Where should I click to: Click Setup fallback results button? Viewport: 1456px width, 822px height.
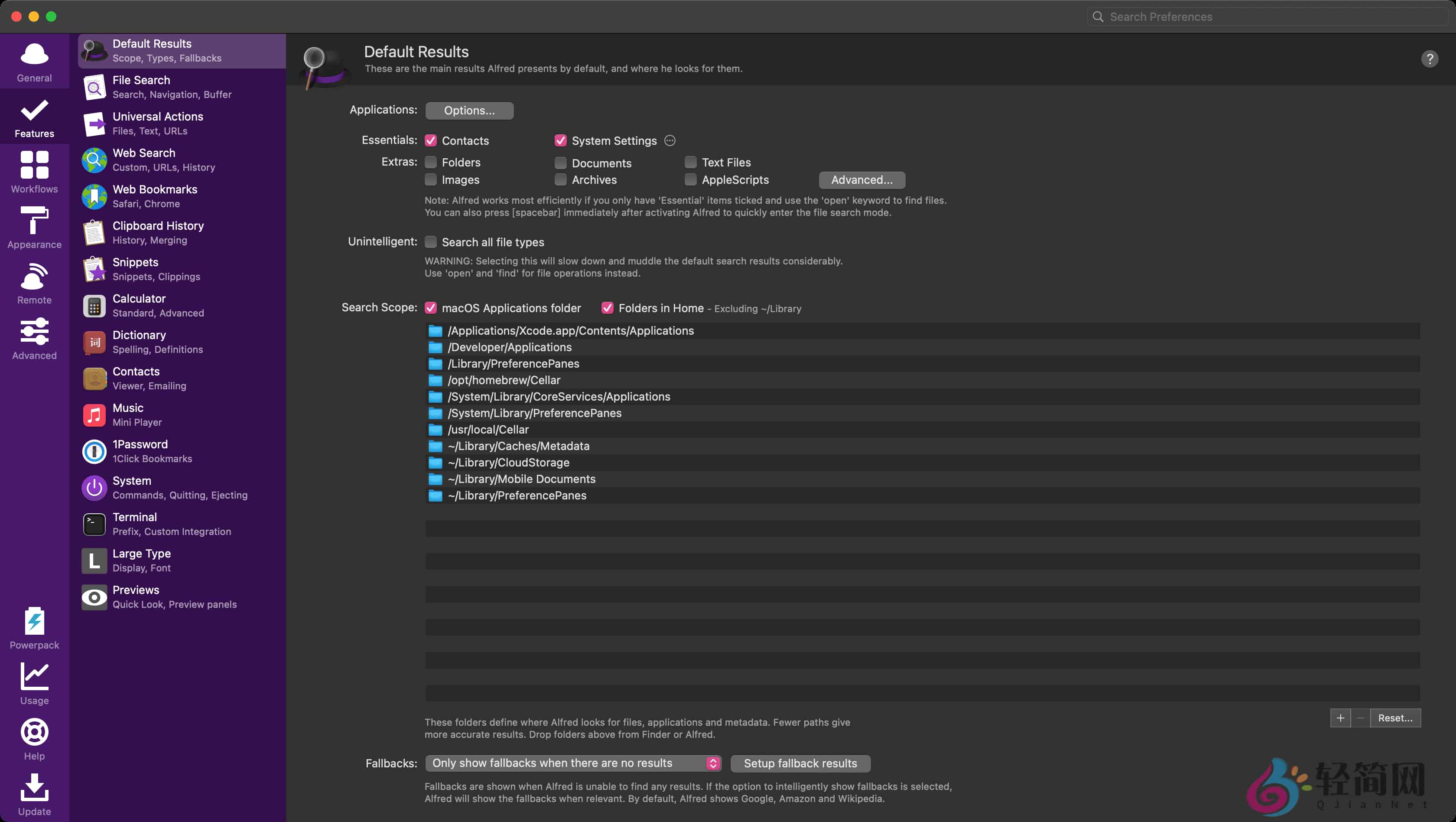[800, 763]
